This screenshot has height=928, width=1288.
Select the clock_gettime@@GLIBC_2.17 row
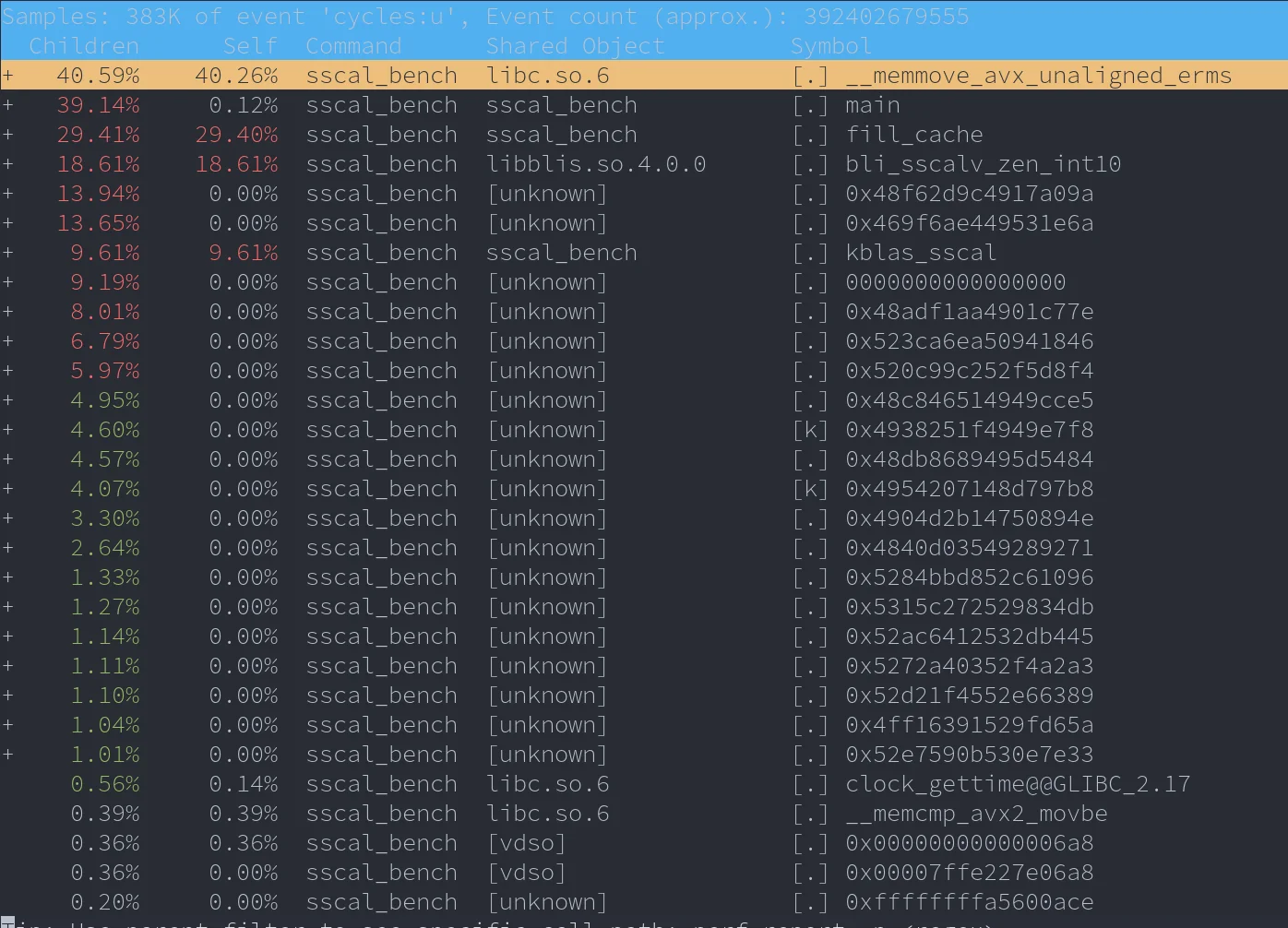(1017, 784)
